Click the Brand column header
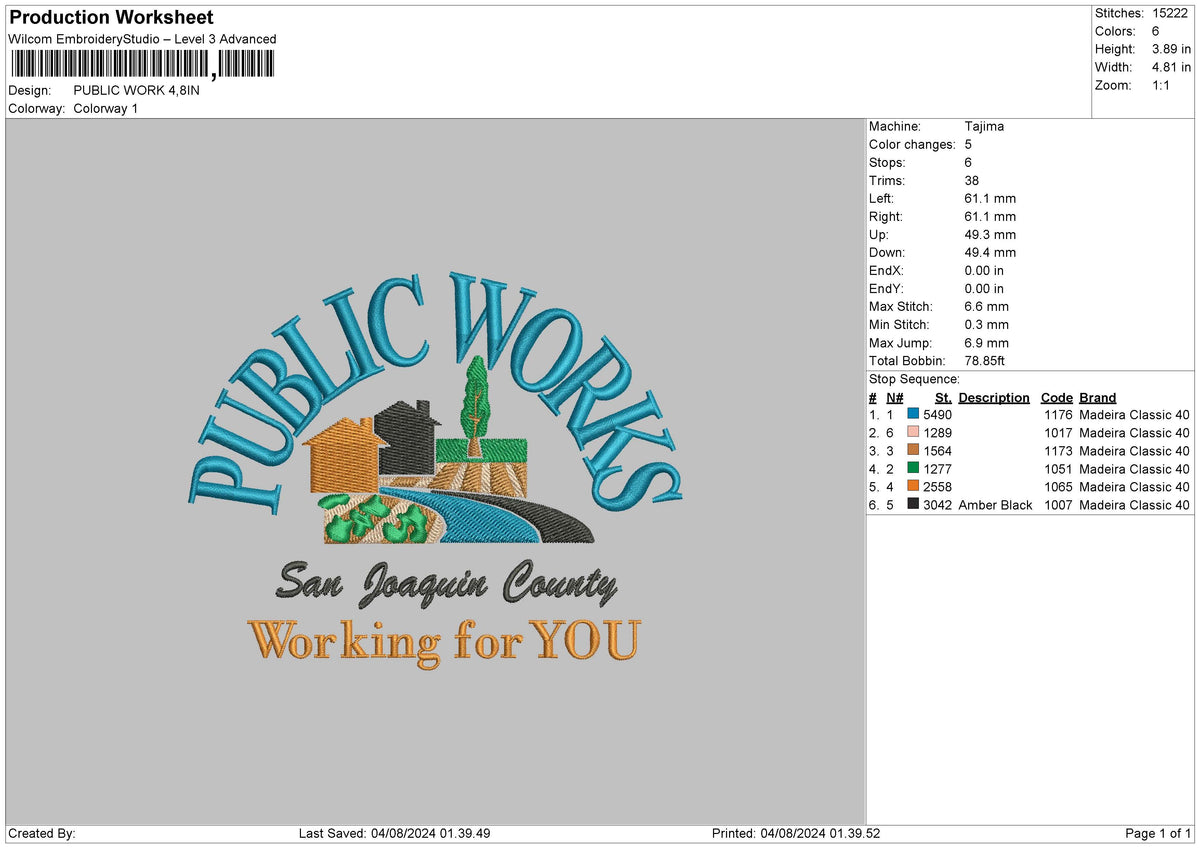Image resolution: width=1200 pixels, height=848 pixels. (x=1097, y=397)
